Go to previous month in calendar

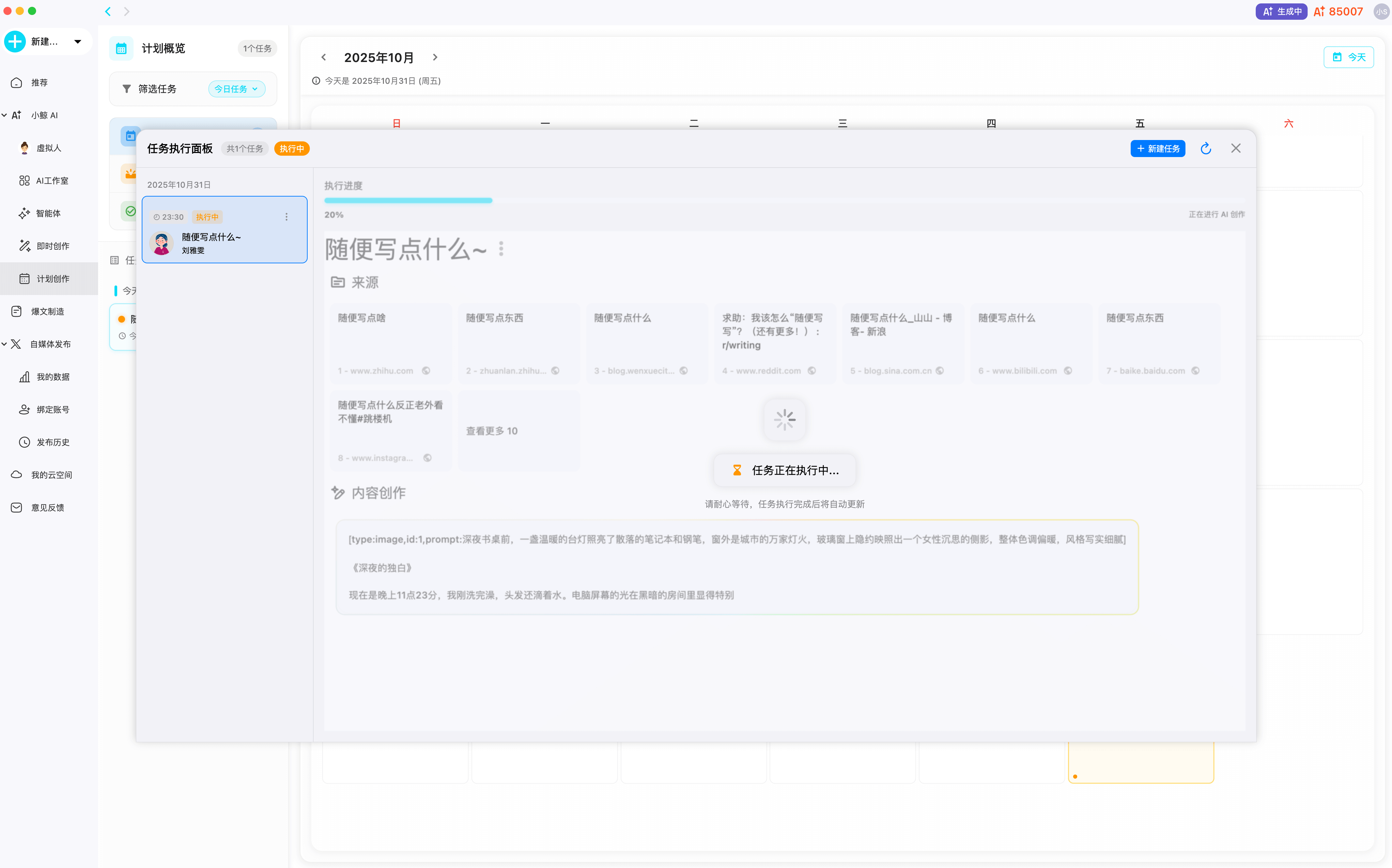click(324, 58)
